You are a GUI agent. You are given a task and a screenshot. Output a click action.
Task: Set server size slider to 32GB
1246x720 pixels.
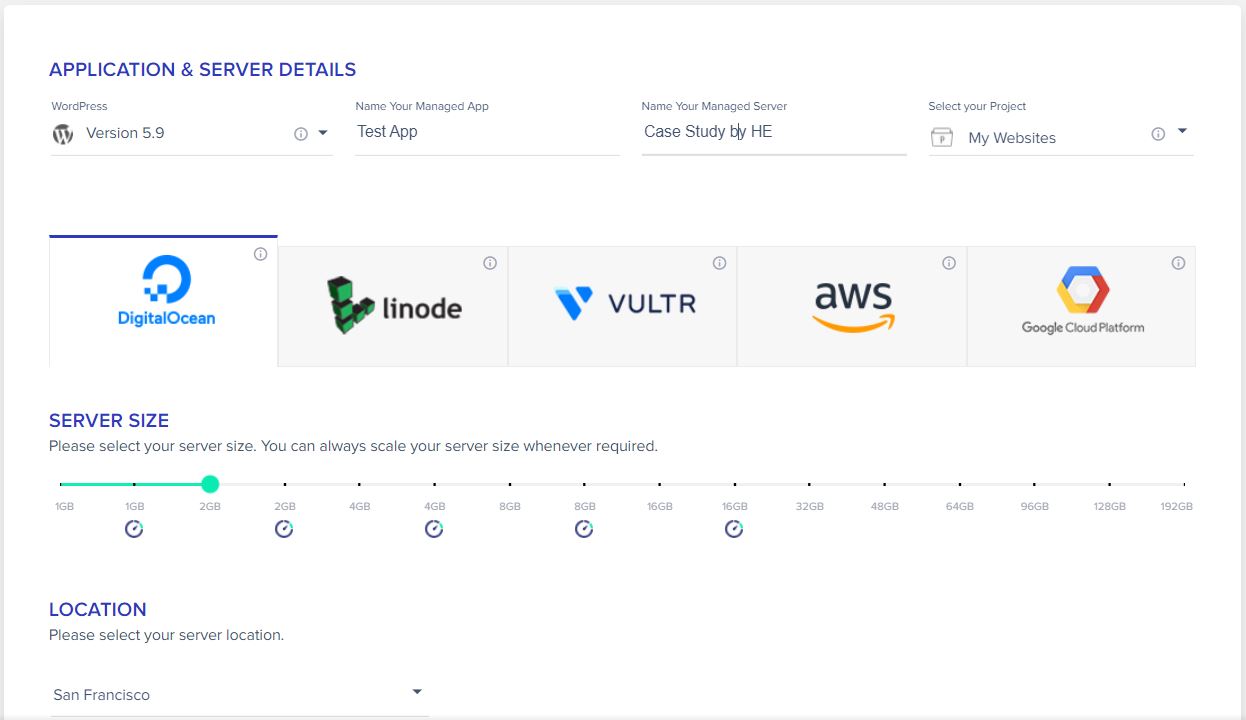click(x=810, y=484)
